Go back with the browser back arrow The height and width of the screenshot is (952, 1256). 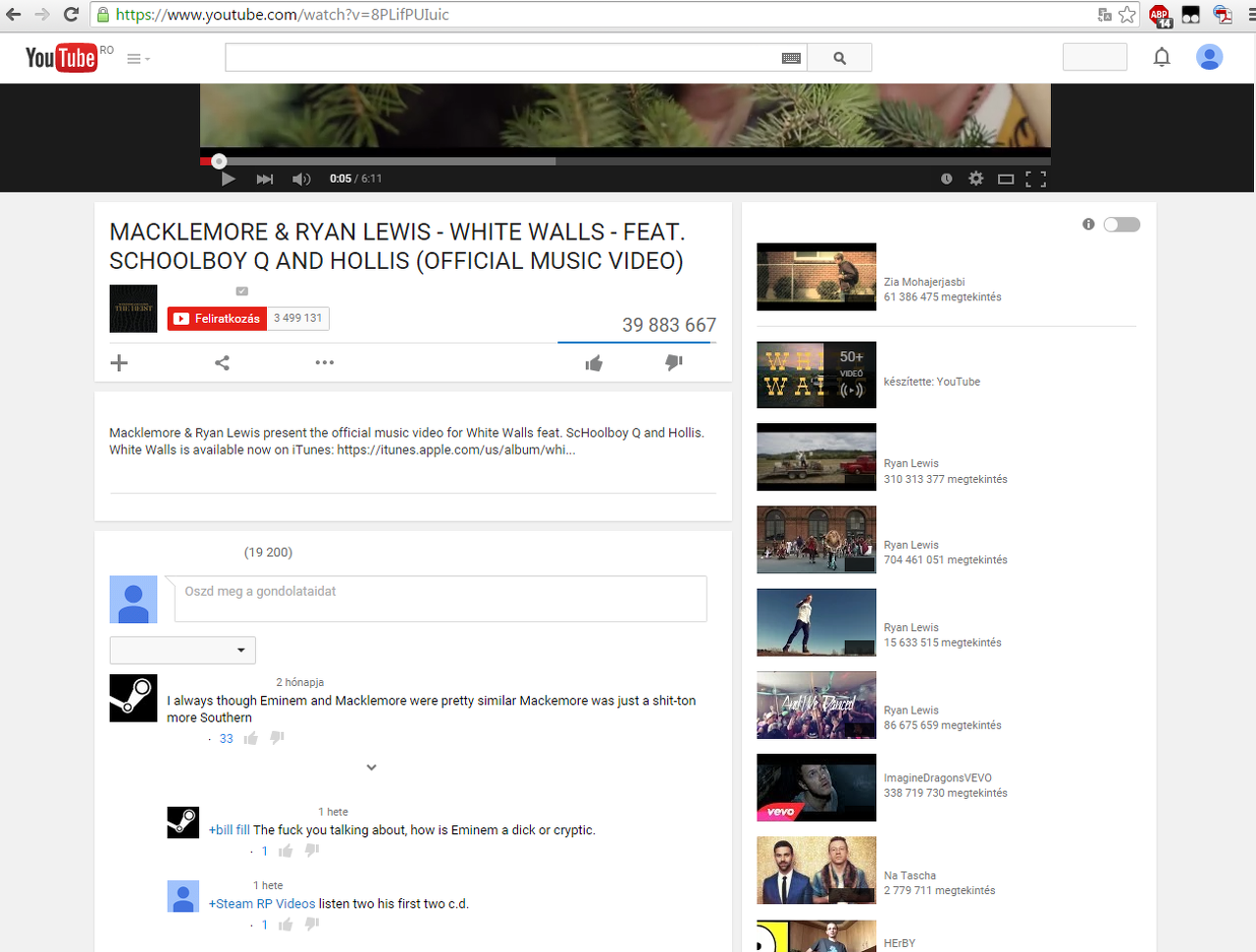click(14, 15)
